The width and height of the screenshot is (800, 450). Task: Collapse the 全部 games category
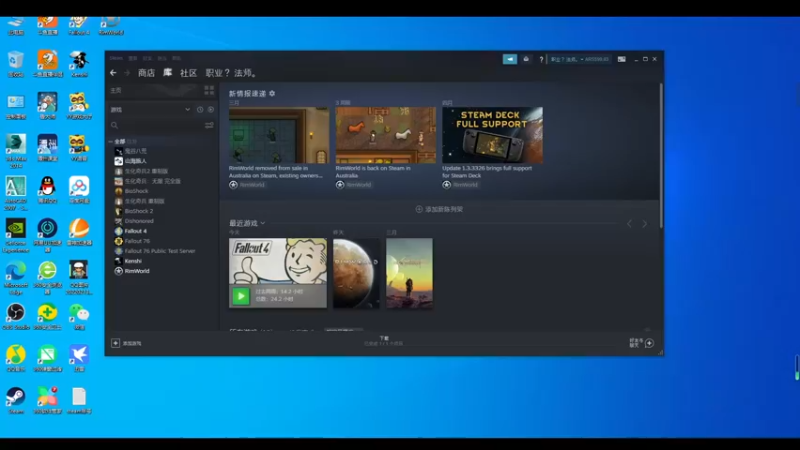pos(111,141)
